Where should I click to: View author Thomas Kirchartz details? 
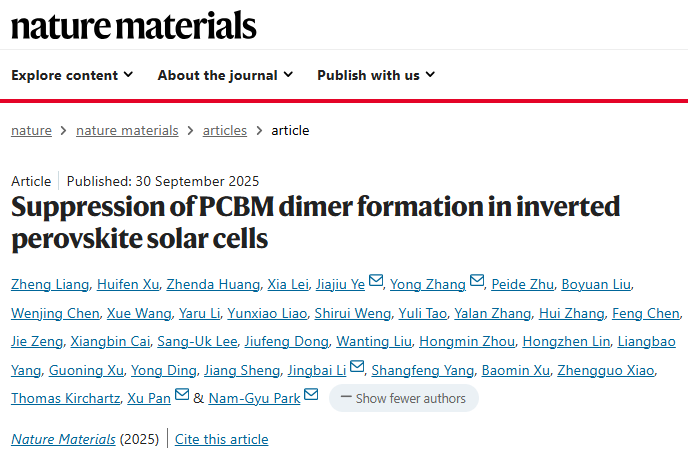(64, 398)
